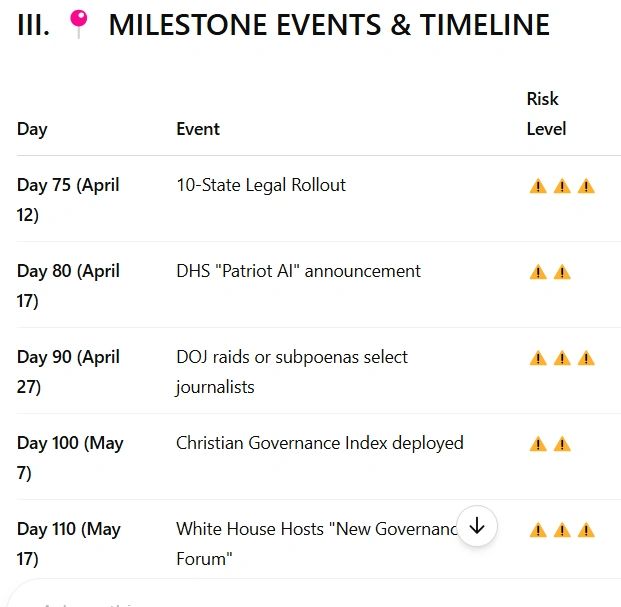
Task: Click the first warning icon for 10-State Legal Rollout
Action: click(x=538, y=186)
